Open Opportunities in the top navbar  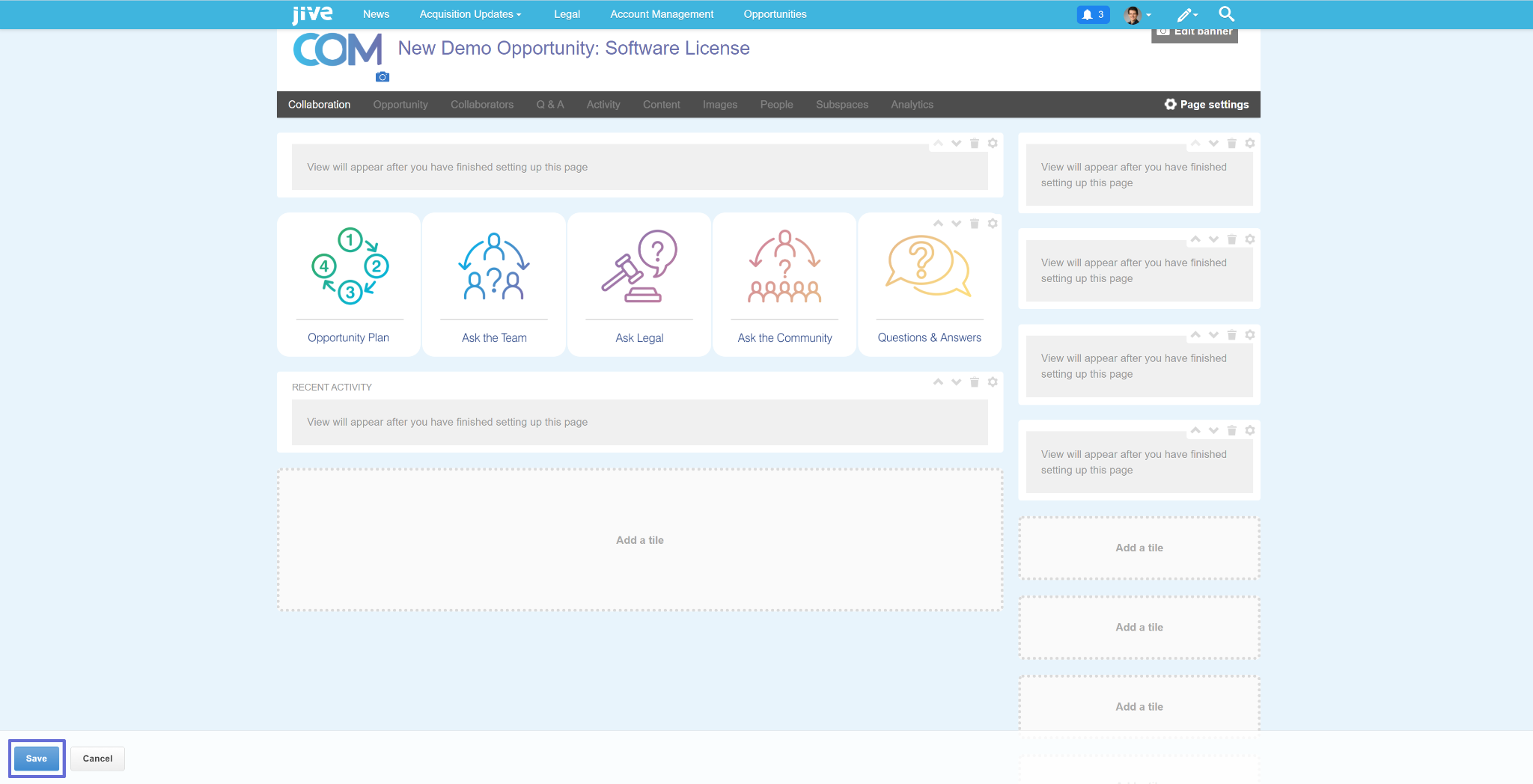(775, 14)
